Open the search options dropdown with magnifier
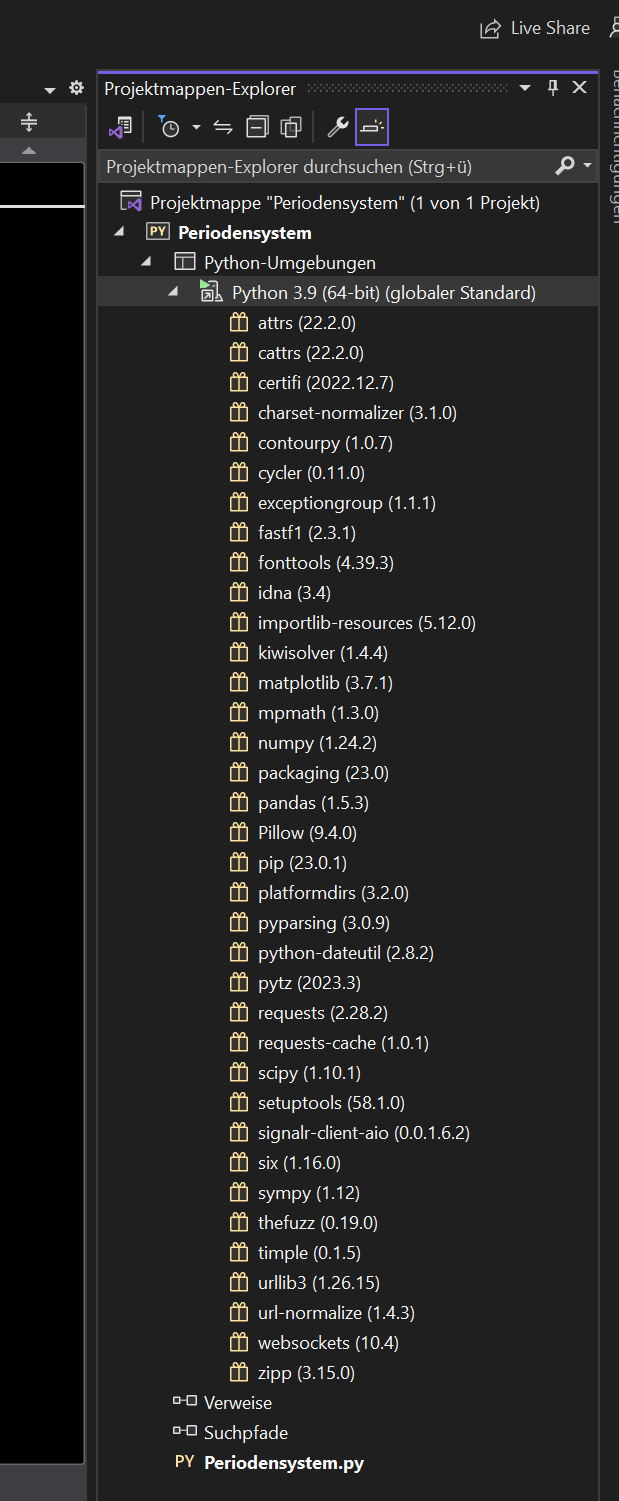The image size is (619, 1501). pos(573,165)
